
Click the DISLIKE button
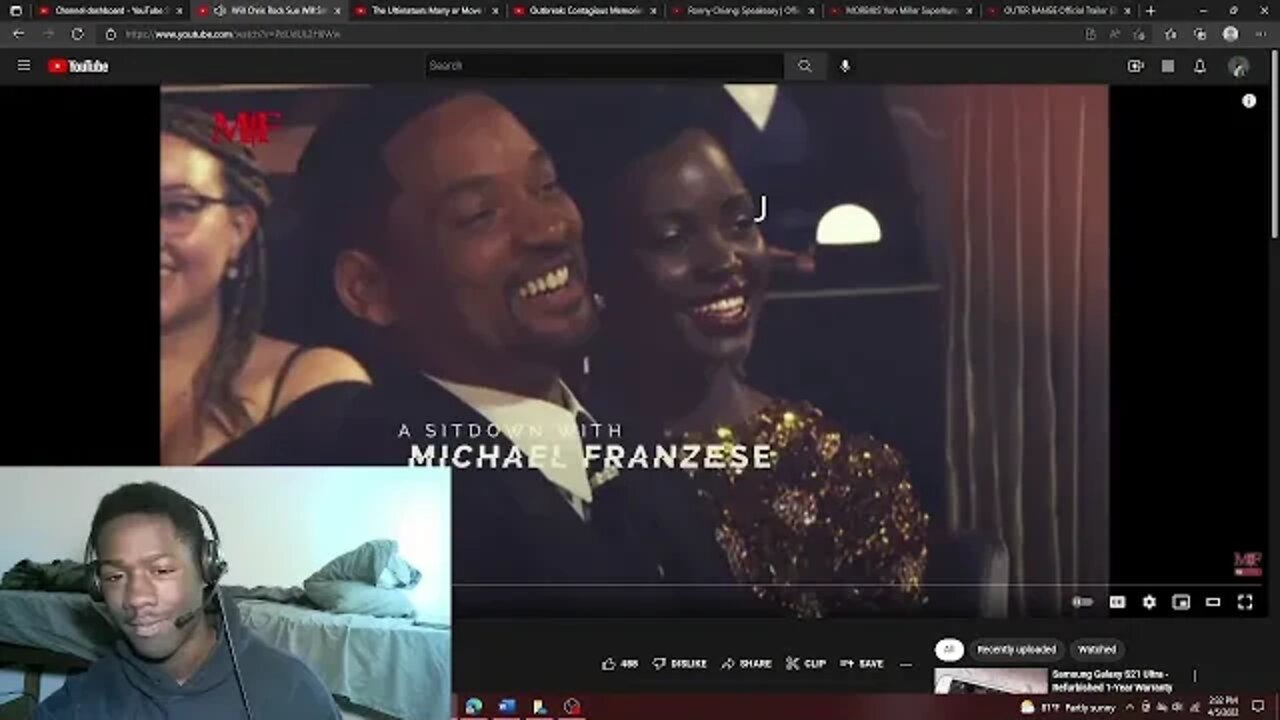click(680, 663)
